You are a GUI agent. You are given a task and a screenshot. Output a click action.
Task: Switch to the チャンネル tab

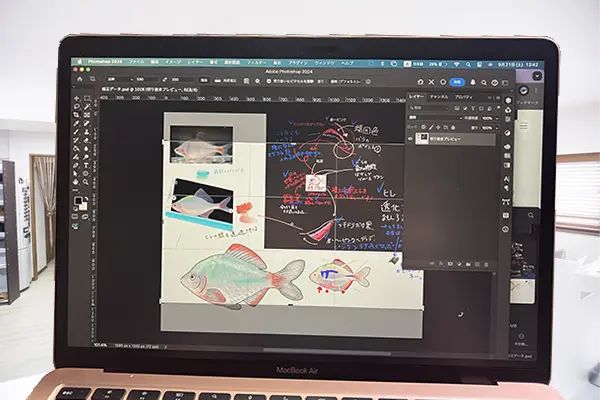click(439, 96)
